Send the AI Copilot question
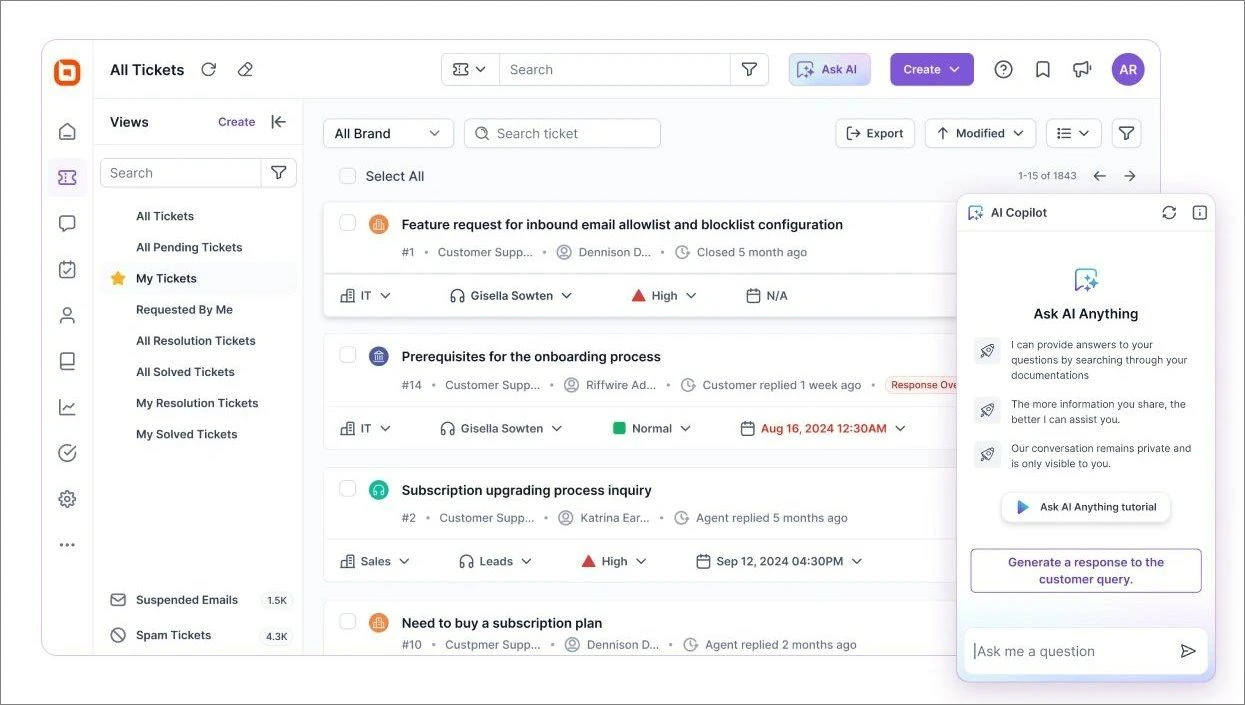 click(1188, 651)
